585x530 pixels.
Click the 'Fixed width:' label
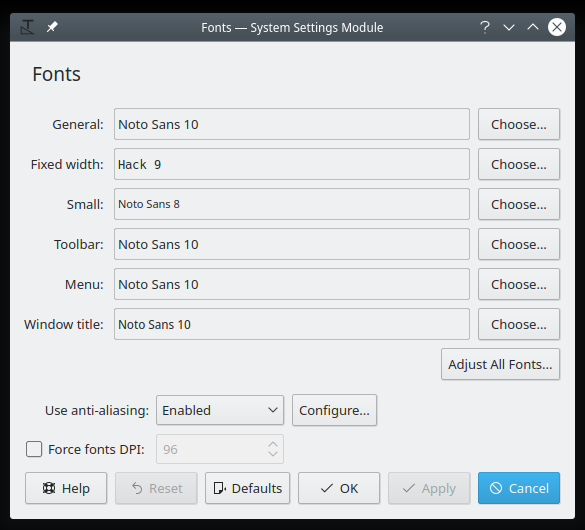point(67,164)
